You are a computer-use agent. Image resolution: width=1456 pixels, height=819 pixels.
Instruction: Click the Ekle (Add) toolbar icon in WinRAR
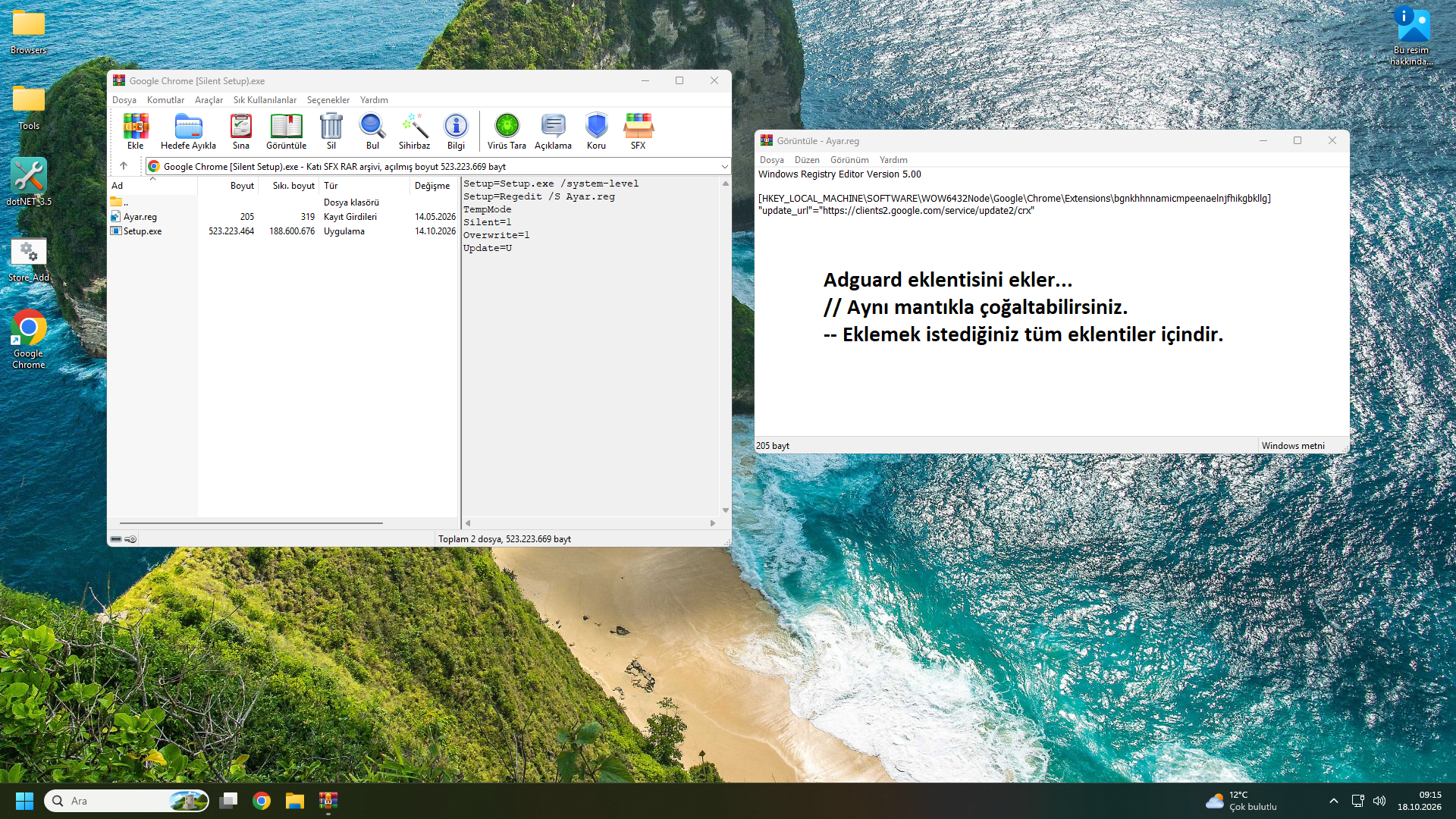pos(135,131)
